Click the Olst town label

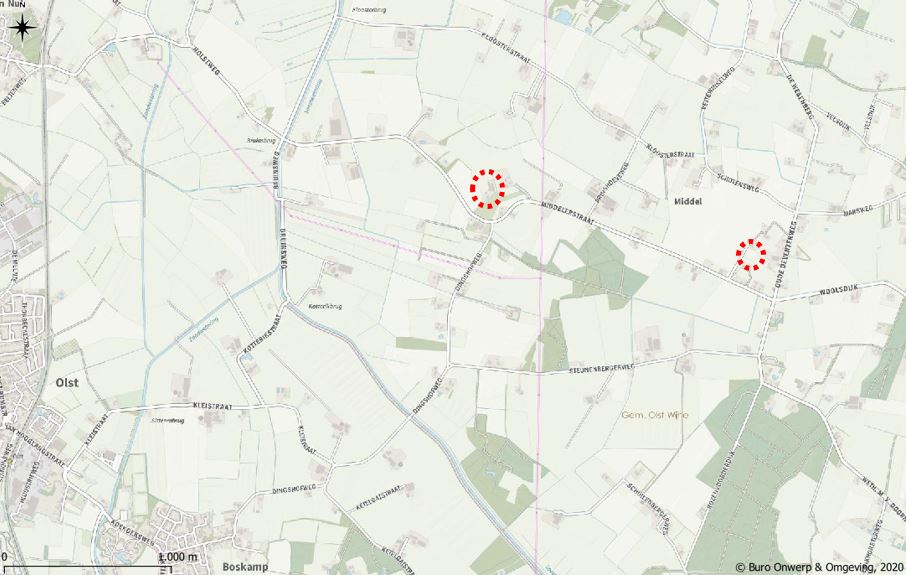[x=67, y=383]
